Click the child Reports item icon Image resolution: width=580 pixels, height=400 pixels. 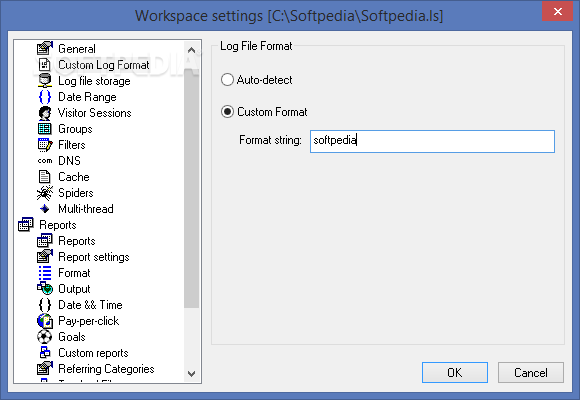point(45,241)
